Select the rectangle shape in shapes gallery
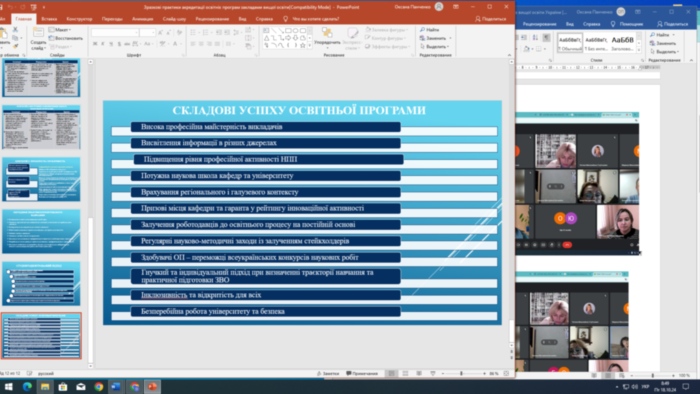The image size is (700, 394). coord(288,31)
